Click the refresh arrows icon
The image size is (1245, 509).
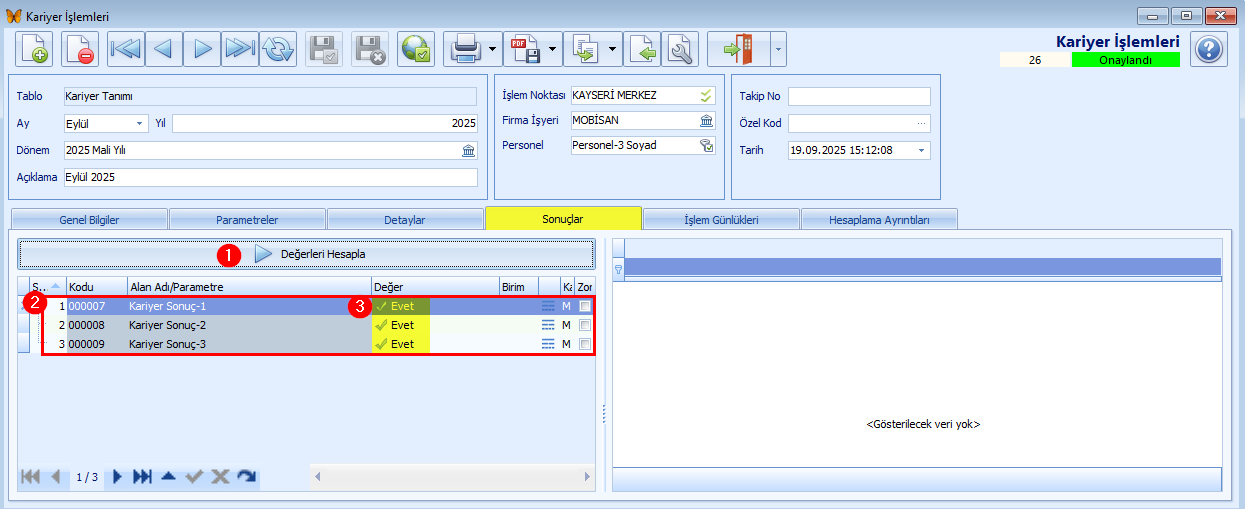[278, 49]
